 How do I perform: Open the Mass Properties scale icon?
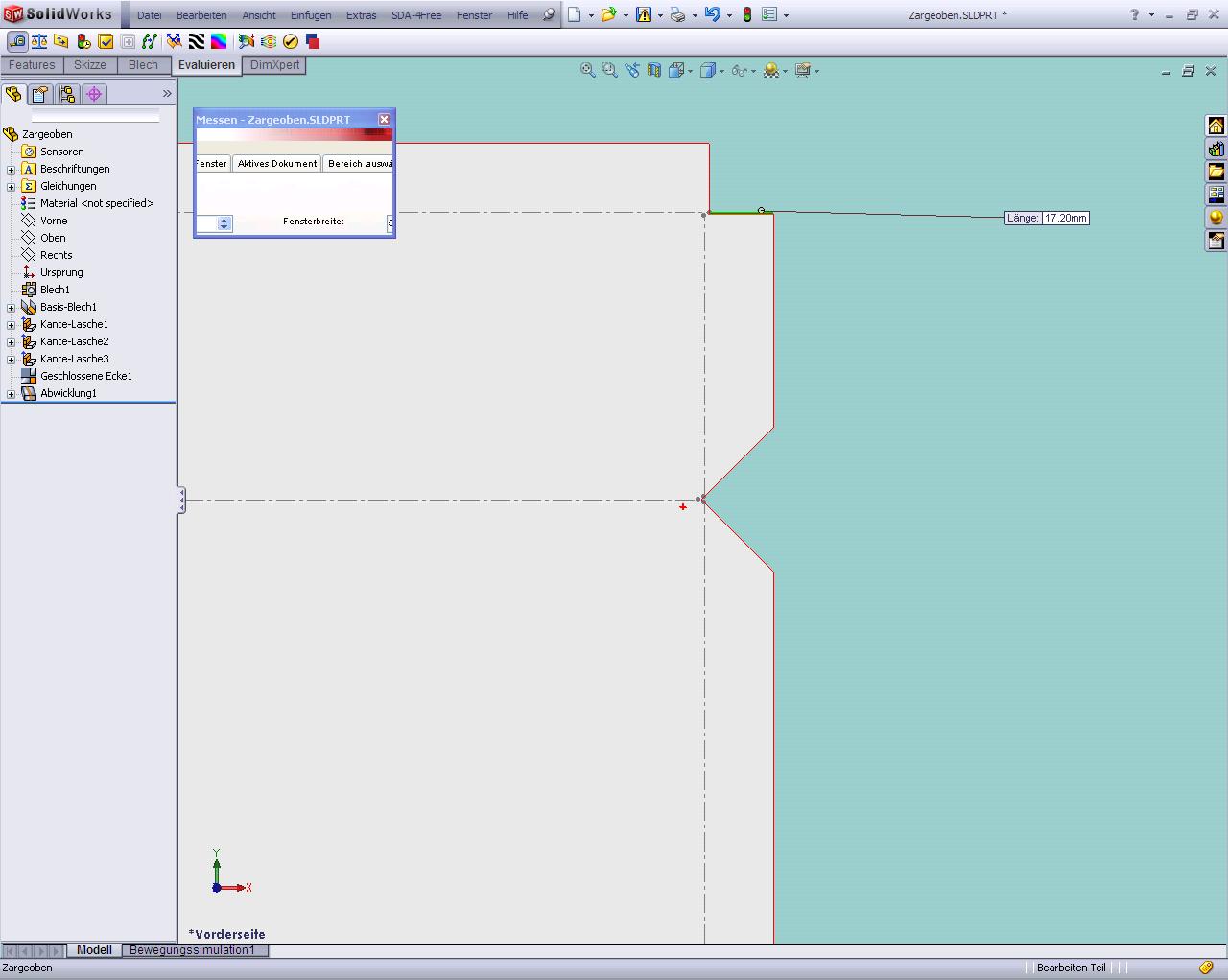pyautogui.click(x=39, y=41)
